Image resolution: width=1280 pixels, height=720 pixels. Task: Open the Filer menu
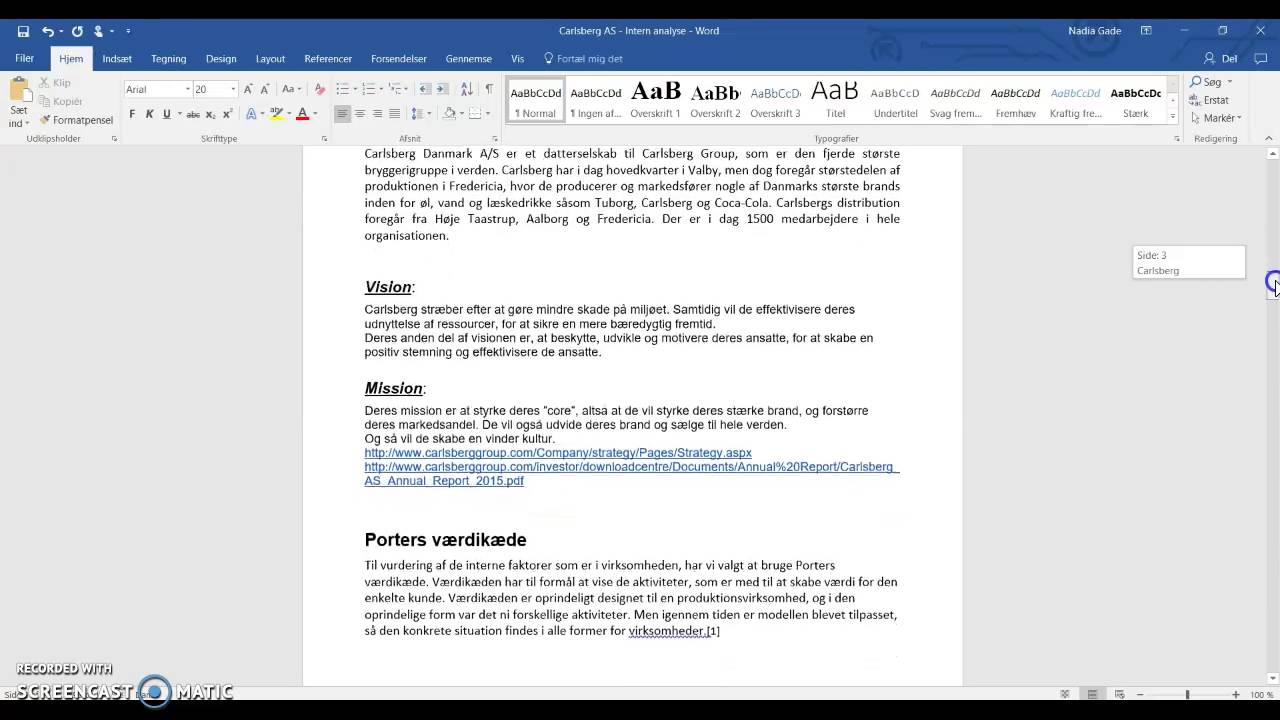pos(24,59)
